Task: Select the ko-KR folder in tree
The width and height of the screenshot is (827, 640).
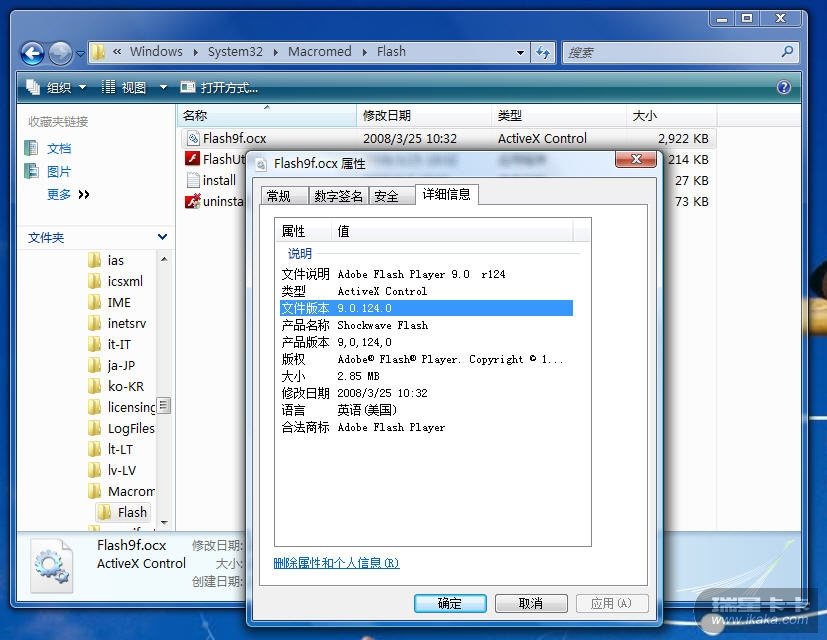Action: 126,386
